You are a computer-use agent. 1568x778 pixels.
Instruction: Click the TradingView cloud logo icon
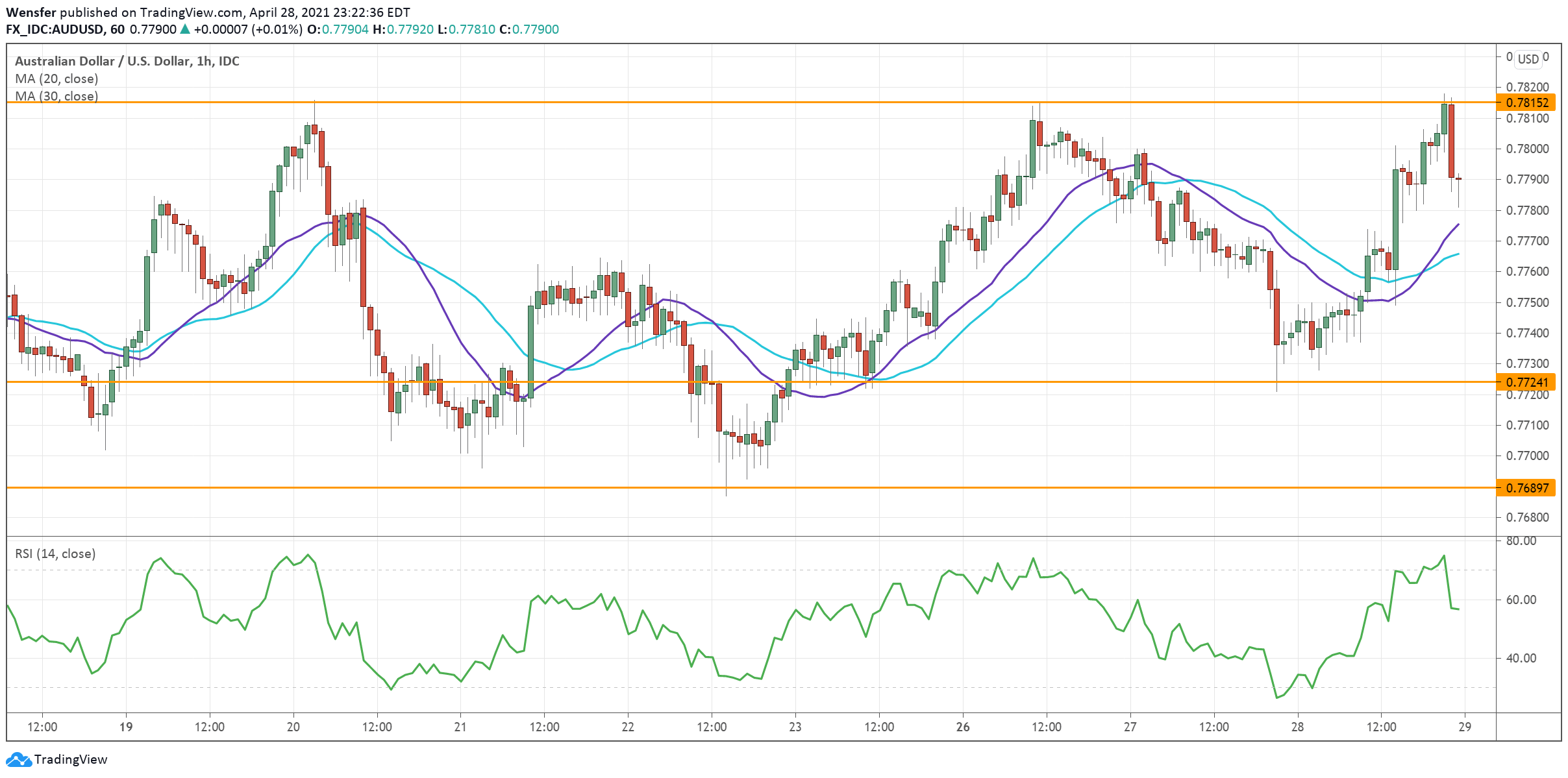pos(18,759)
